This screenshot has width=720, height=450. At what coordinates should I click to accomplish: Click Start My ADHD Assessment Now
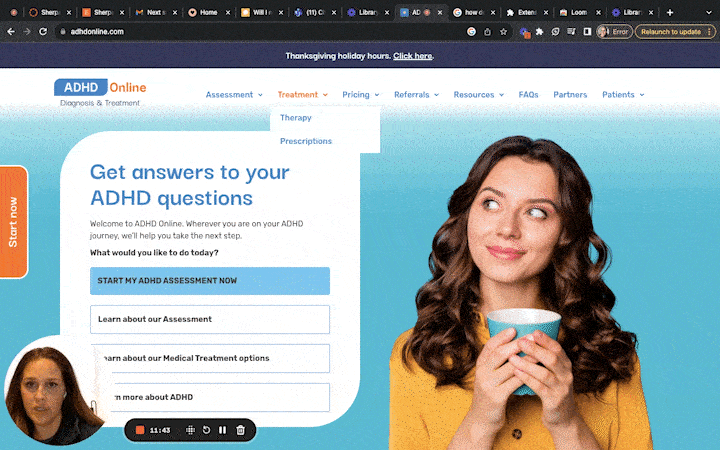tap(210, 281)
